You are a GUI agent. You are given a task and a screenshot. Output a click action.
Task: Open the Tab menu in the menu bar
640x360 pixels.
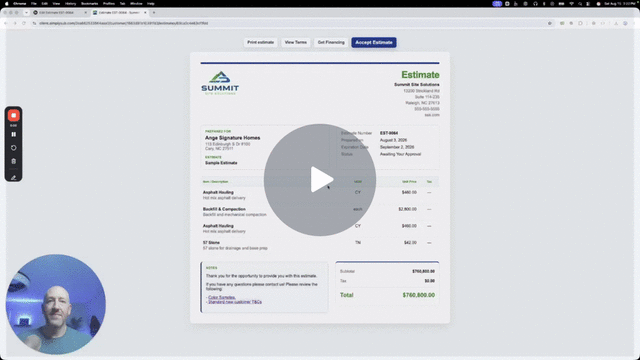coord(122,4)
